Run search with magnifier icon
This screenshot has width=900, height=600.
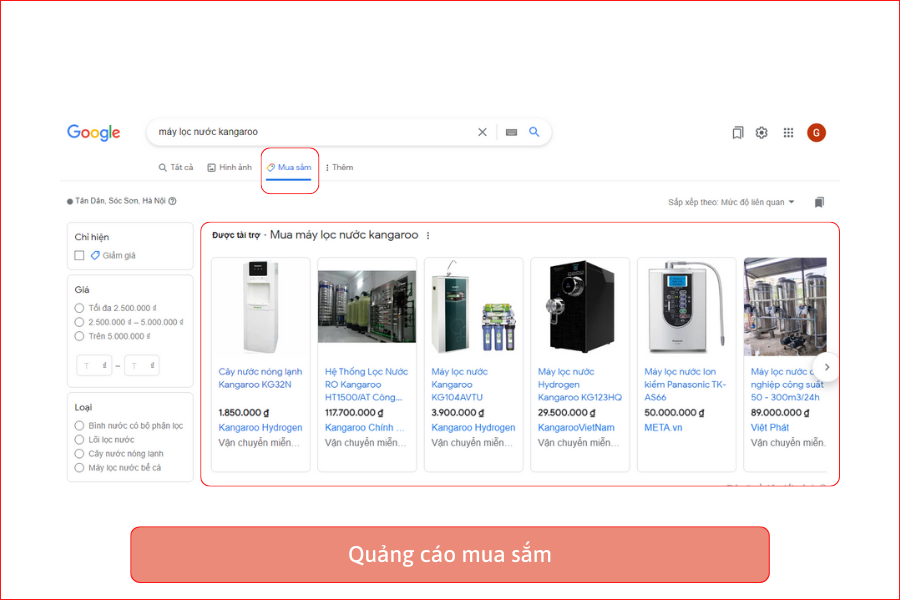point(534,132)
